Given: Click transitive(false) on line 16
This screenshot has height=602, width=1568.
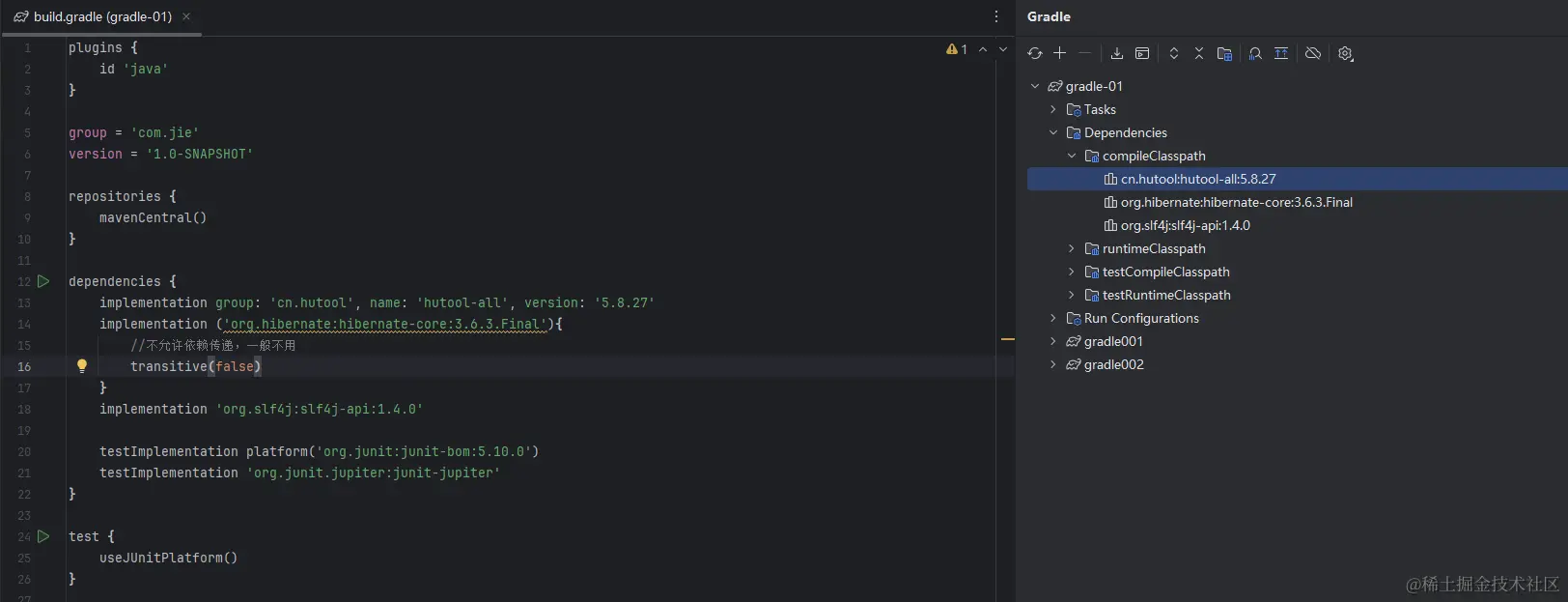Looking at the screenshot, I should tap(196, 366).
